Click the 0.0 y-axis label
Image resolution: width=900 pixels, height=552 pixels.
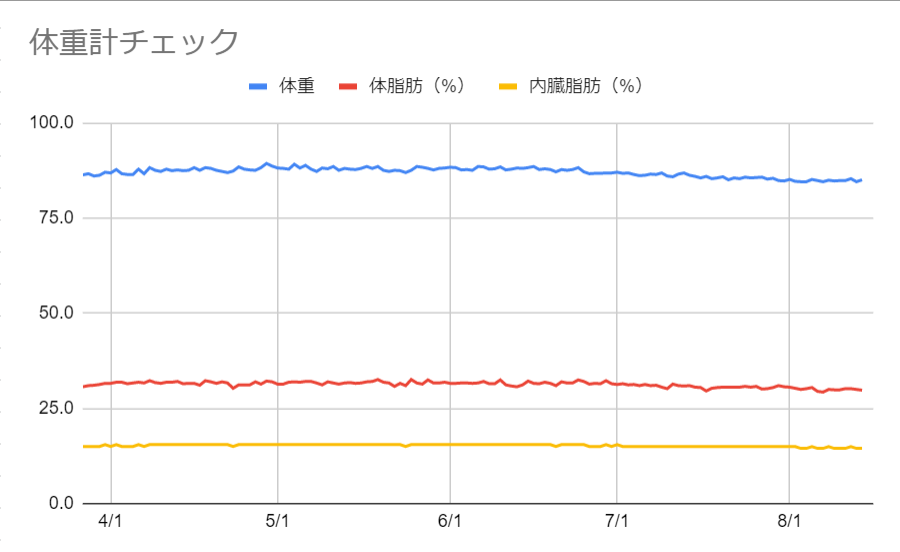[x=61, y=503]
